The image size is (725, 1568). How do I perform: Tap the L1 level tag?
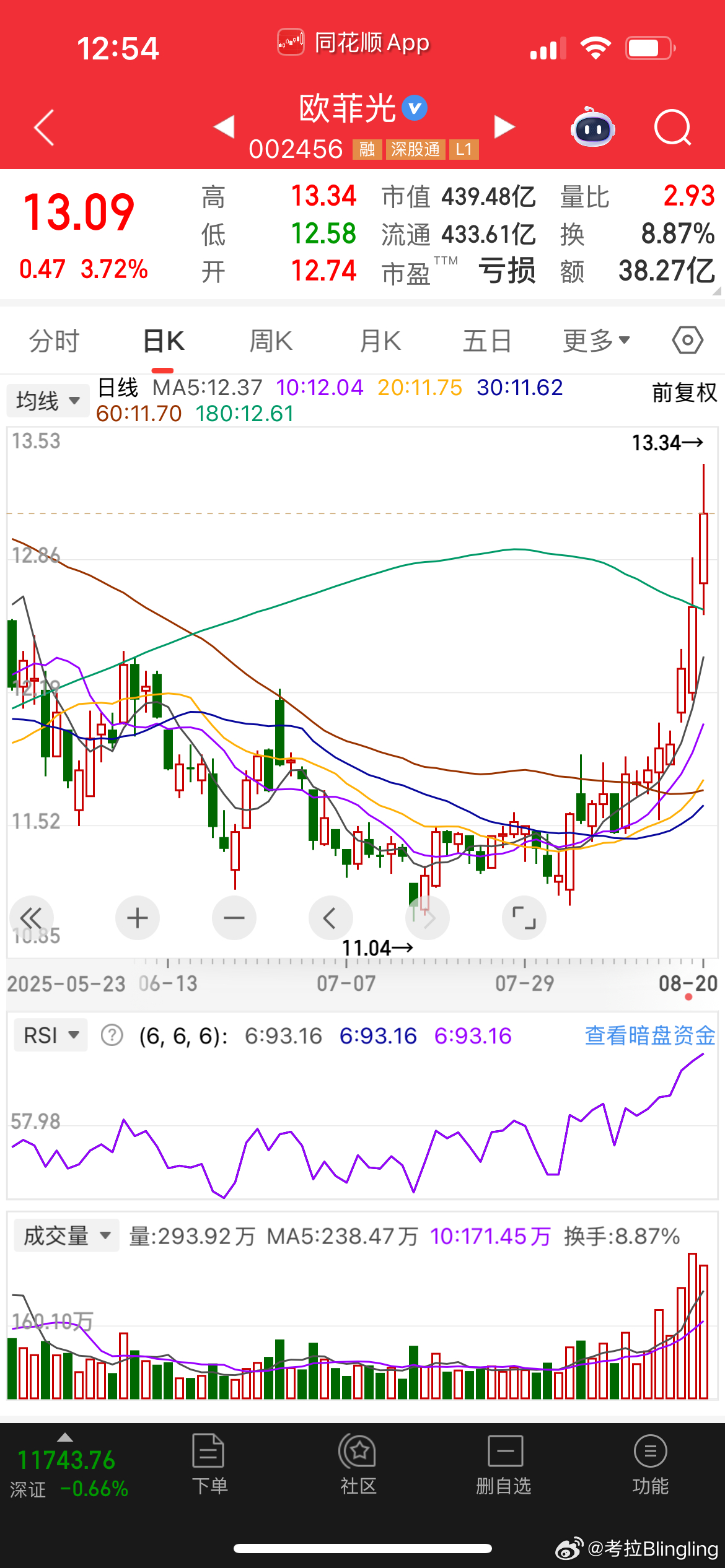[x=464, y=149]
